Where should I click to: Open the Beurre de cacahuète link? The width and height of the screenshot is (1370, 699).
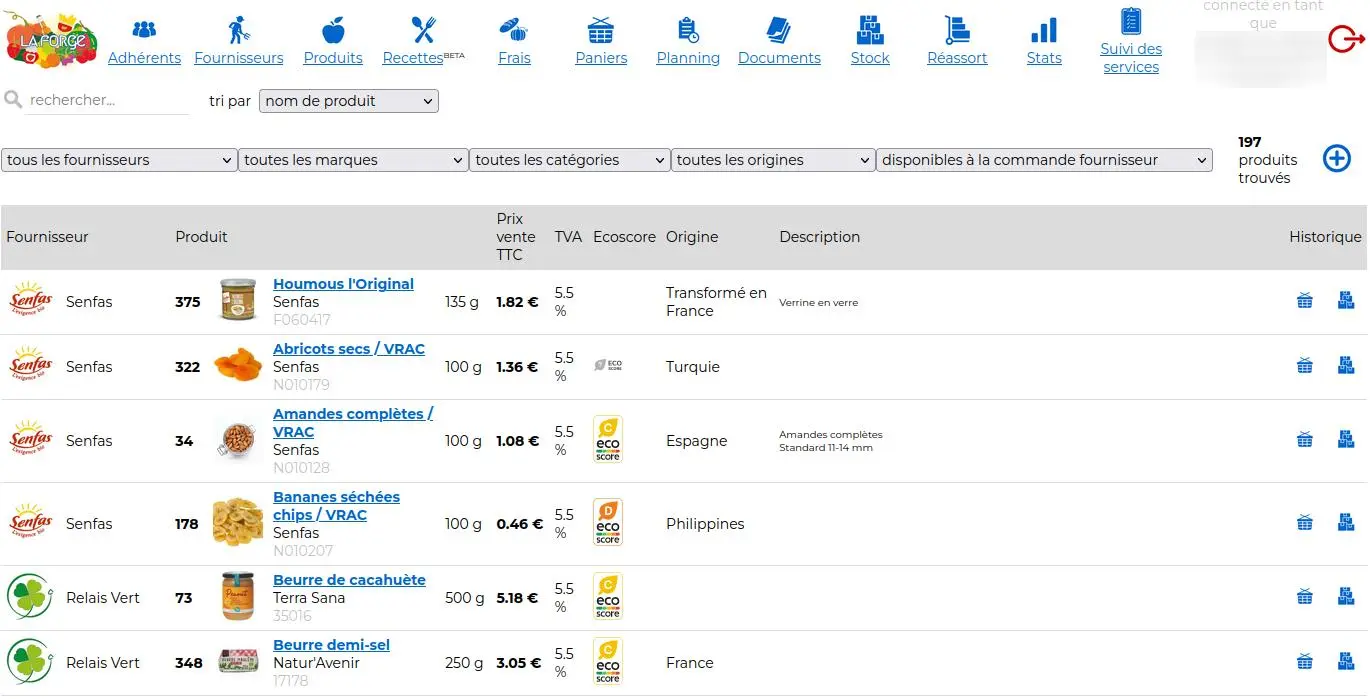[349, 580]
